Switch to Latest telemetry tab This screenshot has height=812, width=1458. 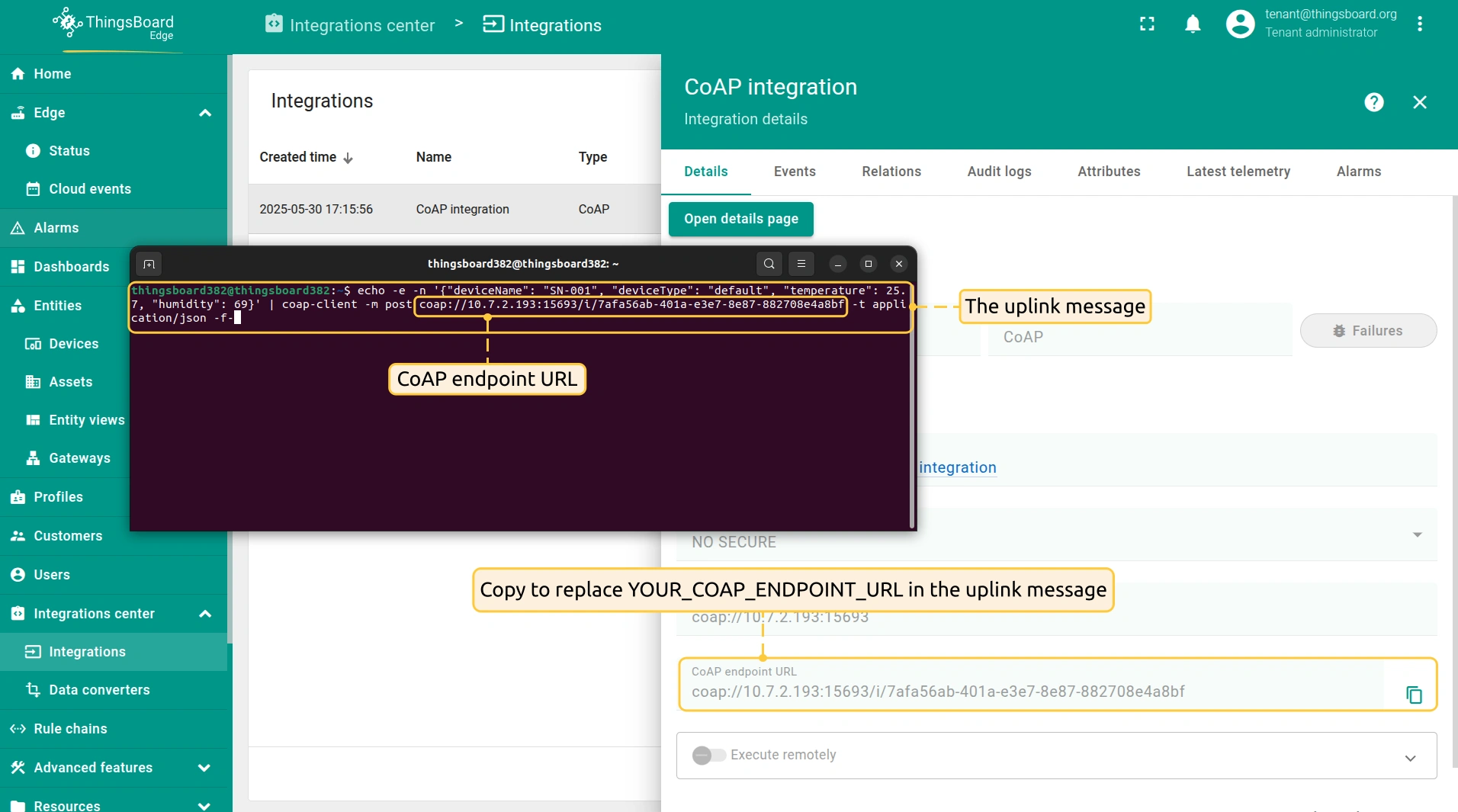[x=1238, y=172]
